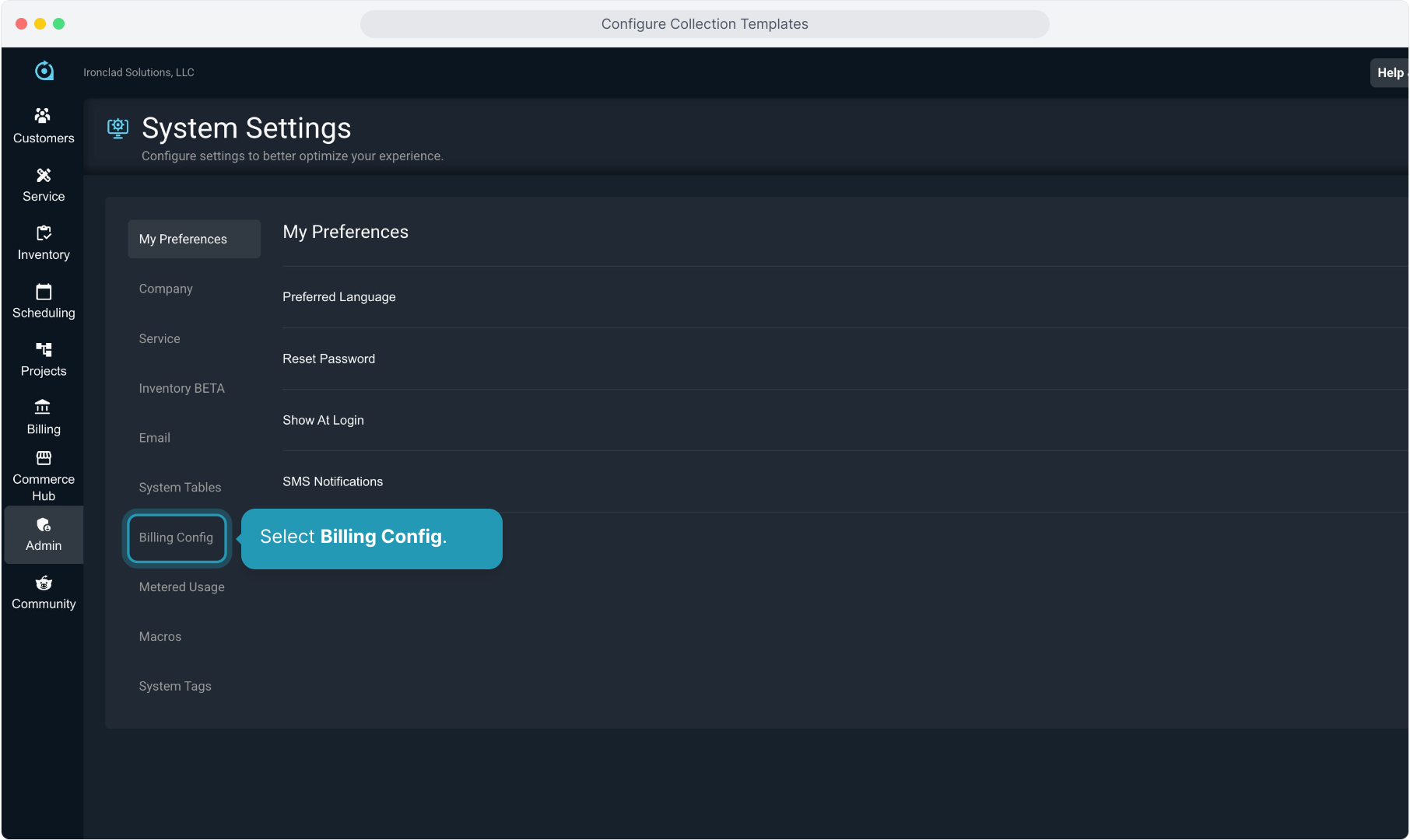Go to Inventory via clipboard icon
The height and width of the screenshot is (840, 1410).
pos(44,233)
